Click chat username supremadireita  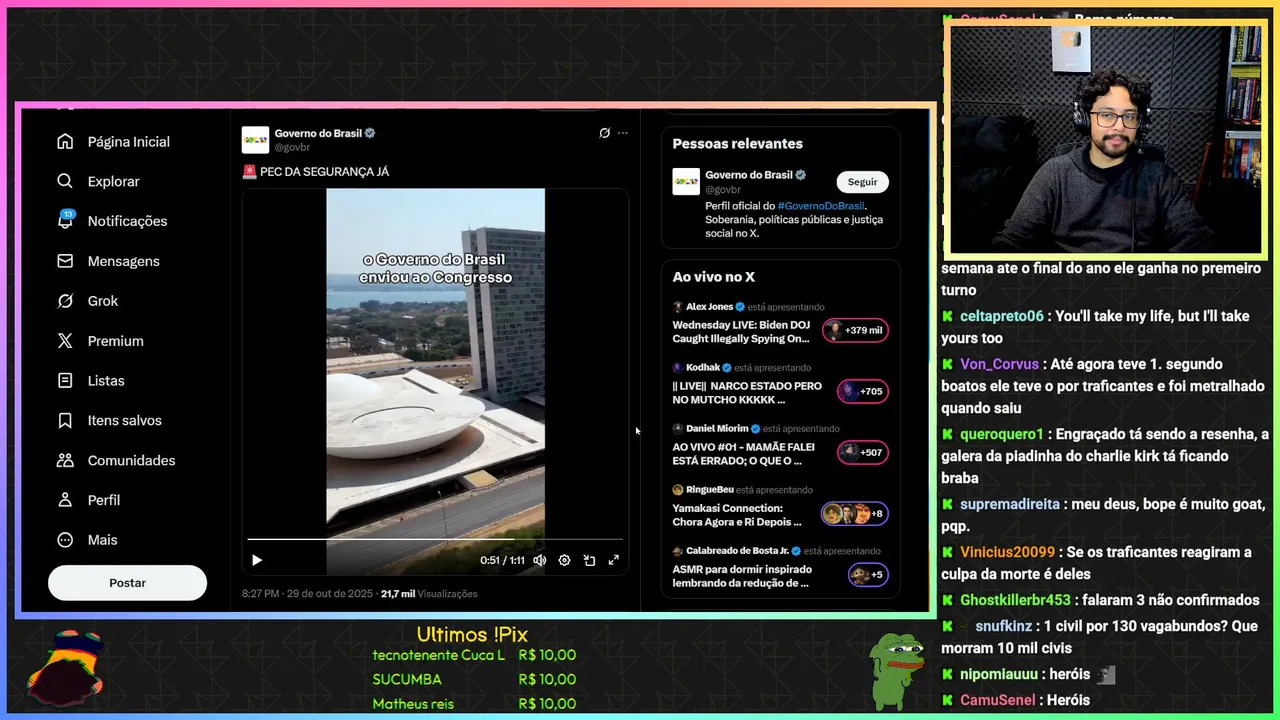point(1010,504)
